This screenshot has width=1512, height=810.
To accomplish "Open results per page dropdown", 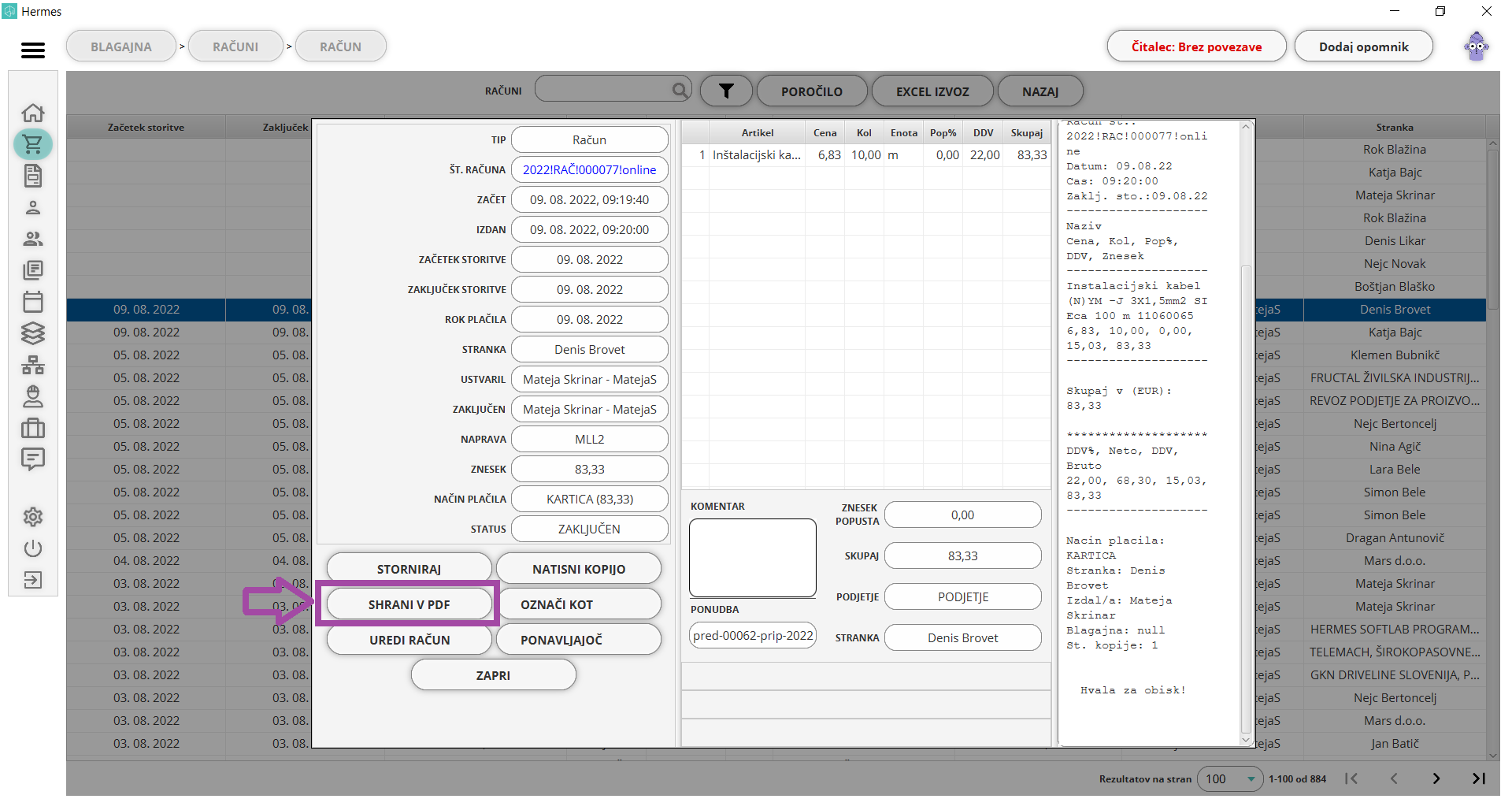I will click(x=1231, y=778).
